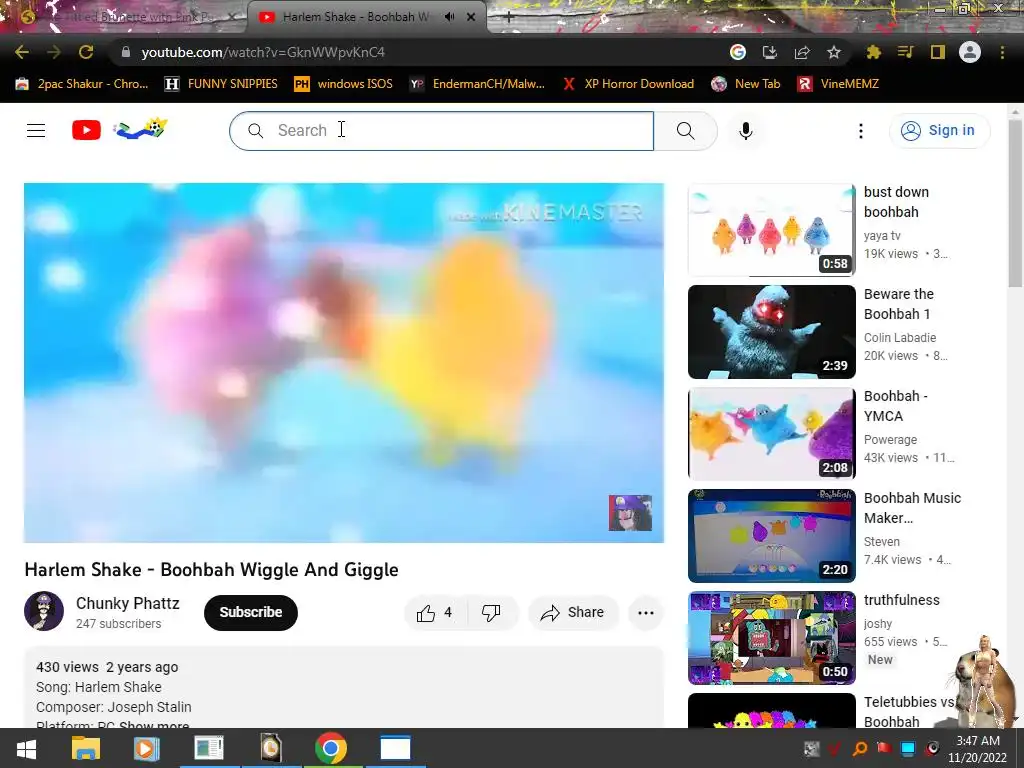Click Google icon in address bar

click(738, 52)
